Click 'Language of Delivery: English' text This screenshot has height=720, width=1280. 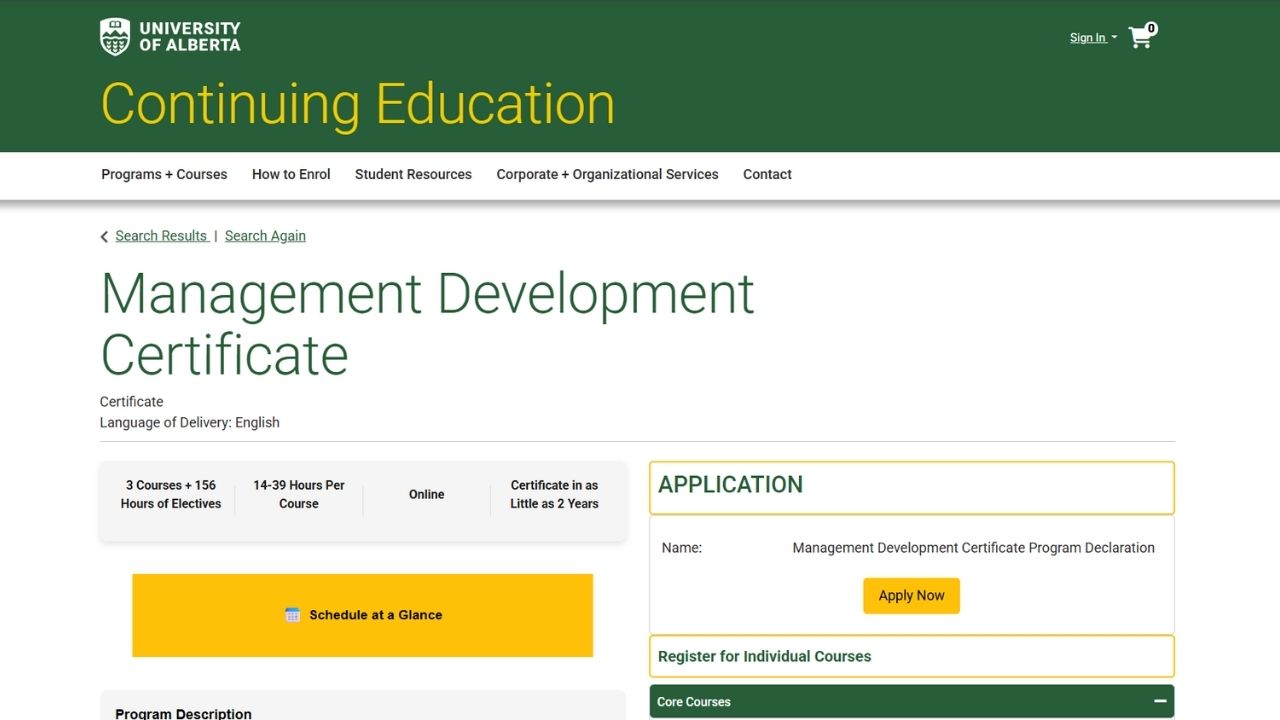click(x=189, y=422)
